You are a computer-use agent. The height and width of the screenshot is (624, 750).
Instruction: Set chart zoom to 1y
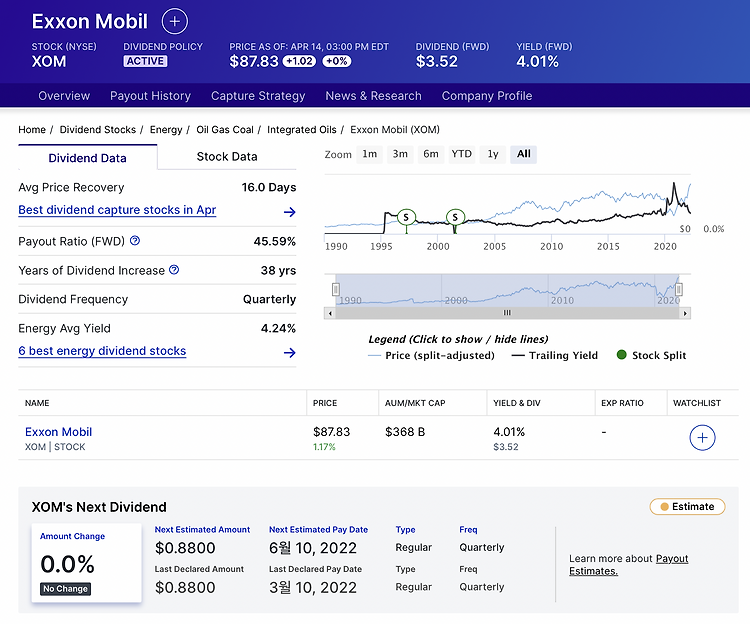pos(493,154)
